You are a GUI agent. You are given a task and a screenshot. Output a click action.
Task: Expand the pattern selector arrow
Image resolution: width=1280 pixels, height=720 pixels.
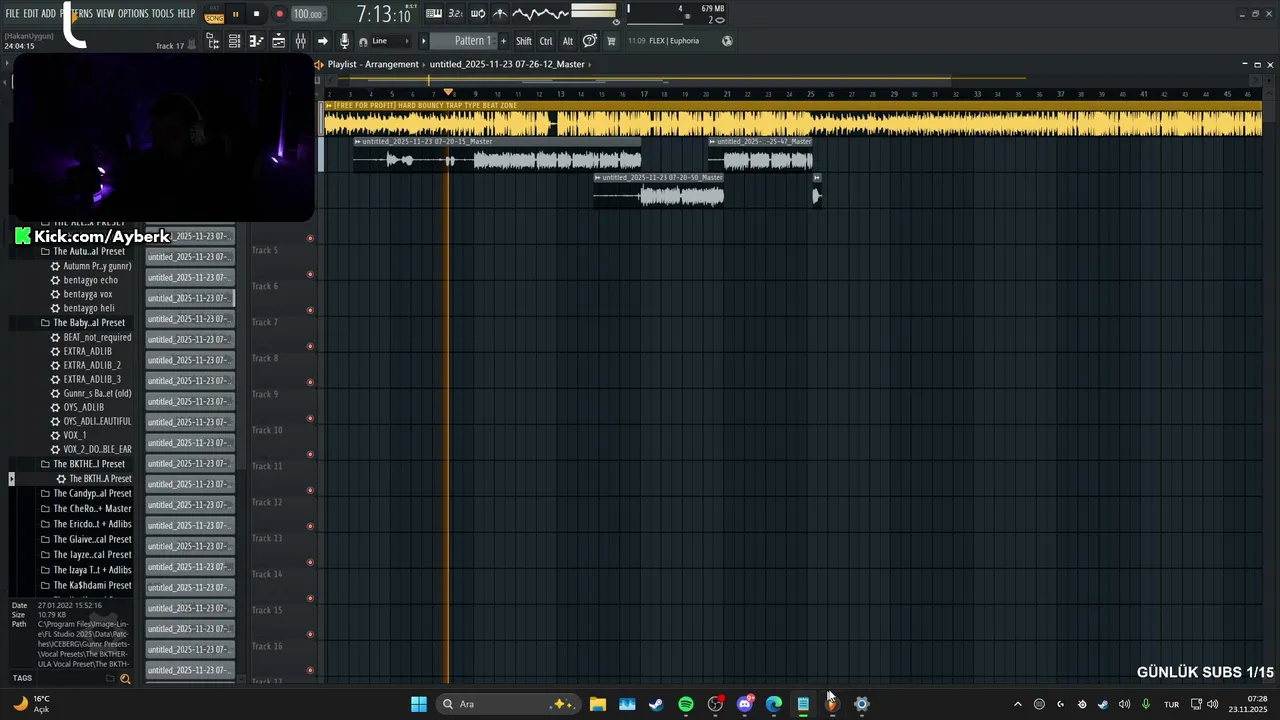click(423, 41)
